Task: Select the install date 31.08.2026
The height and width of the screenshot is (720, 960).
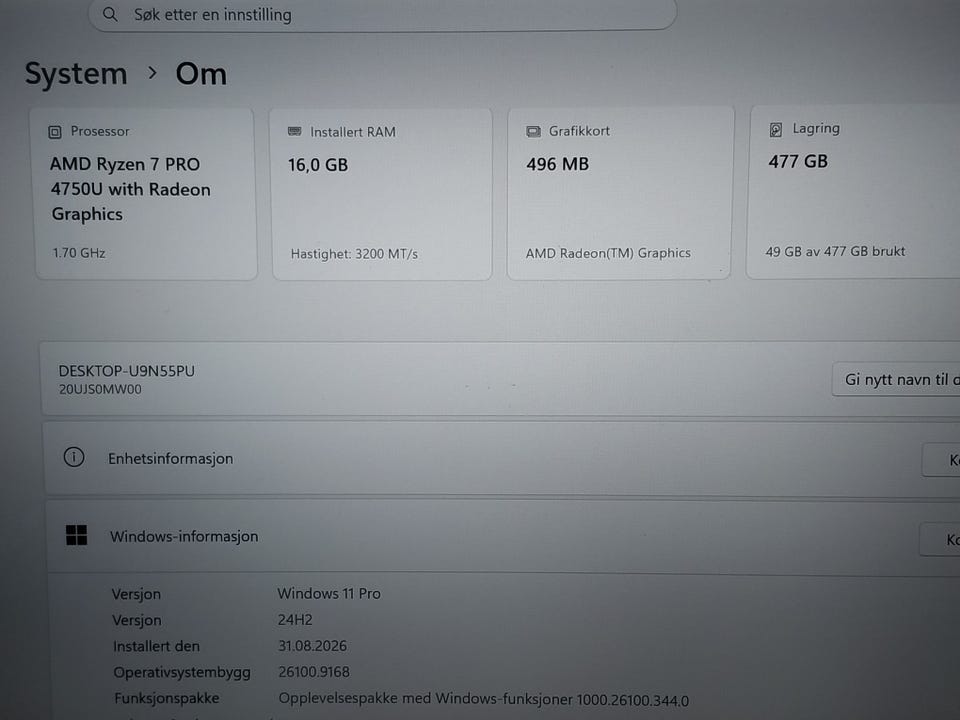Action: pos(312,646)
